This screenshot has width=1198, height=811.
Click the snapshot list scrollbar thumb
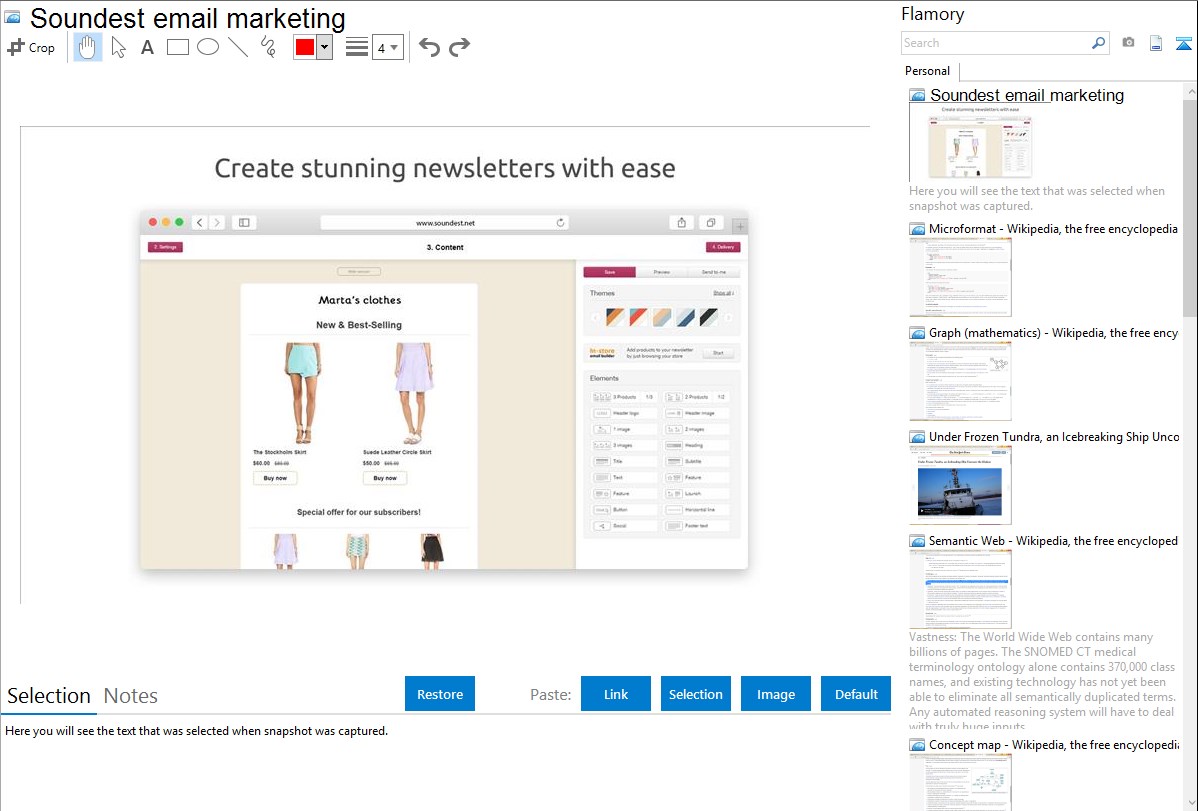[x=1190, y=207]
